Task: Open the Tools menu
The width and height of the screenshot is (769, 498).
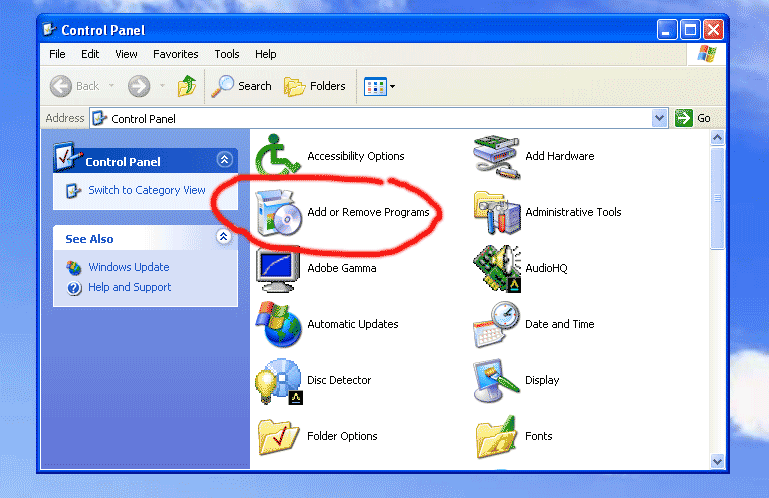Action: point(227,54)
